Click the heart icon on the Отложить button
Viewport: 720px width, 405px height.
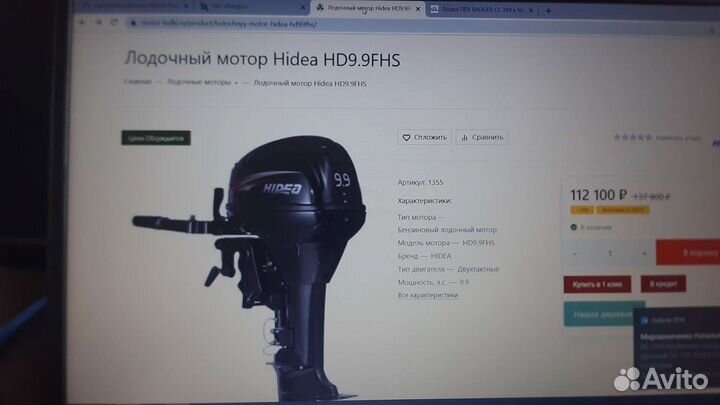pyautogui.click(x=406, y=137)
